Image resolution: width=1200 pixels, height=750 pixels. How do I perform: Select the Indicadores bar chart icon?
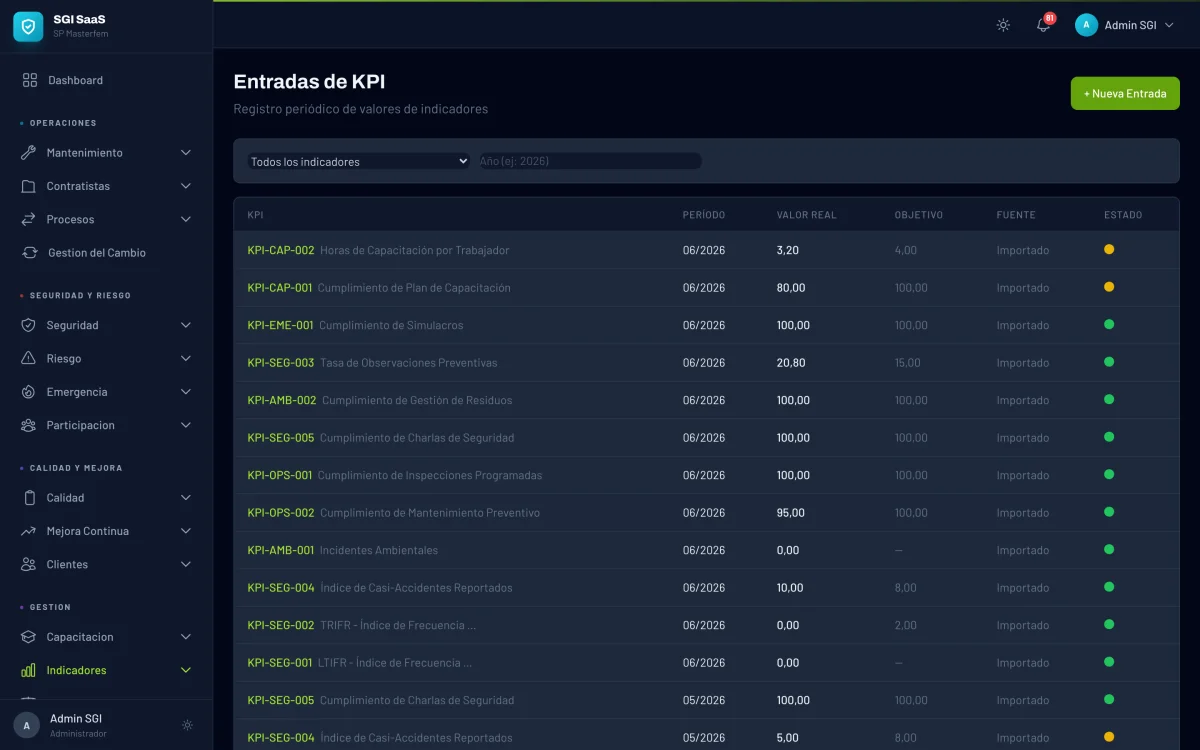30,670
